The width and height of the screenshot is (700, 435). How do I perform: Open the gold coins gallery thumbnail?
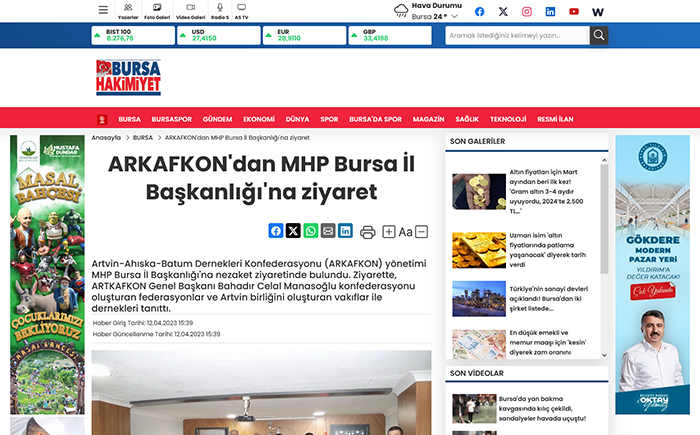pyautogui.click(x=479, y=192)
